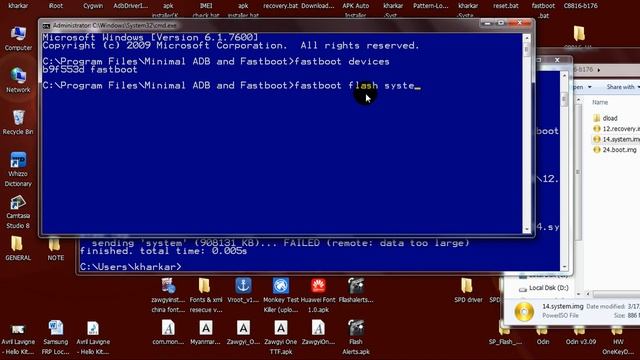Select the Whizzo Dictionary shortcut

pyautogui.click(x=18, y=169)
